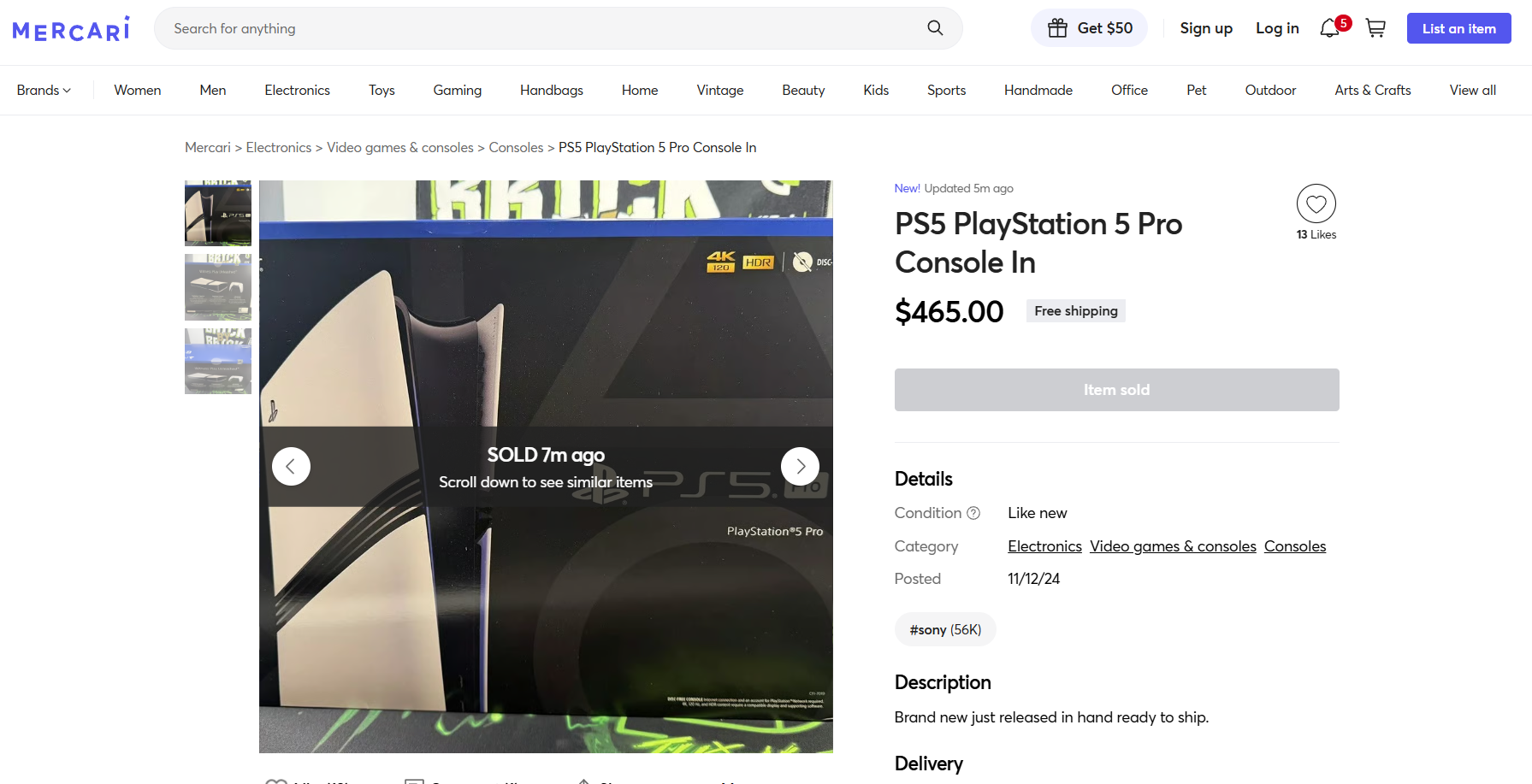
Task: Click the #sony hashtag chip
Action: [945, 629]
